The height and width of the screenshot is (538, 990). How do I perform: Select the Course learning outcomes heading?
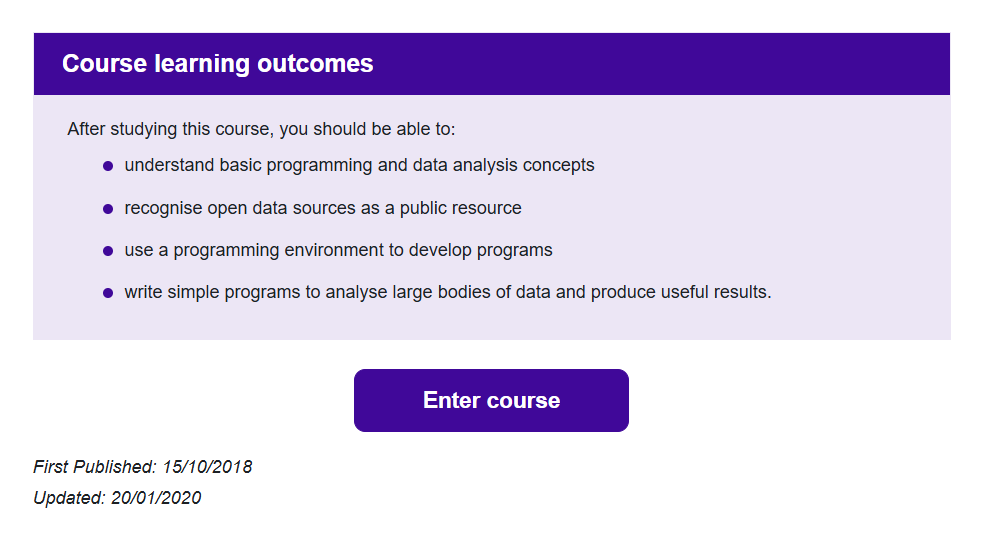click(218, 64)
